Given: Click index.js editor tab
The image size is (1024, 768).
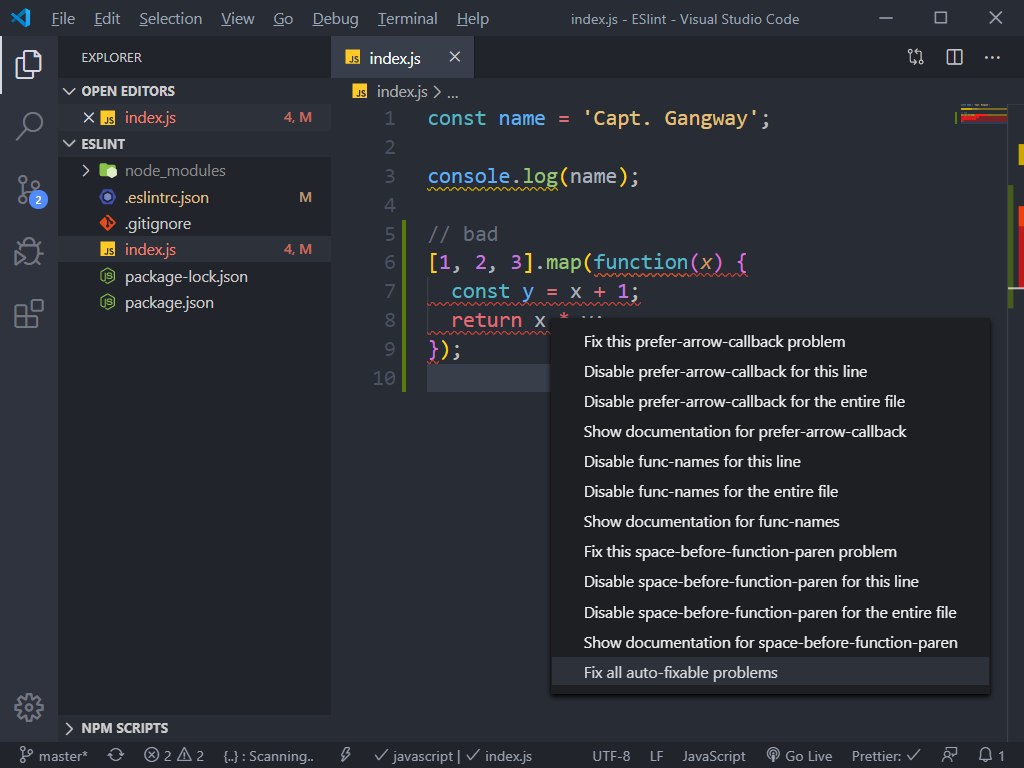Looking at the screenshot, I should (x=402, y=57).
